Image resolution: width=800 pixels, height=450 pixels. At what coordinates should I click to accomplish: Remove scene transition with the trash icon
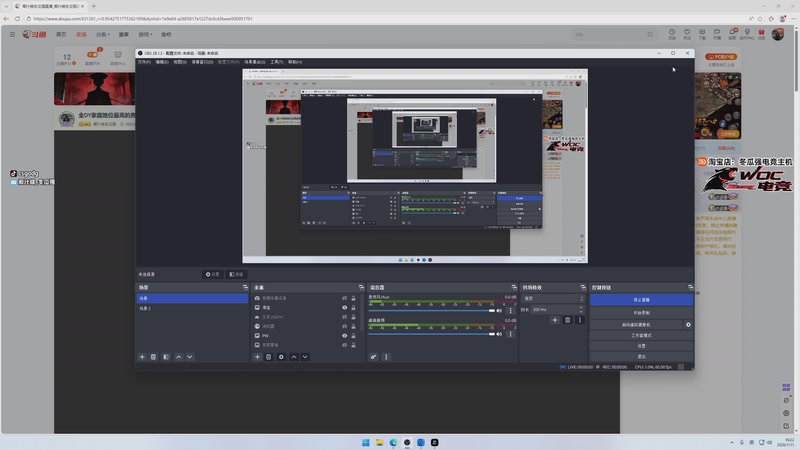click(x=567, y=320)
